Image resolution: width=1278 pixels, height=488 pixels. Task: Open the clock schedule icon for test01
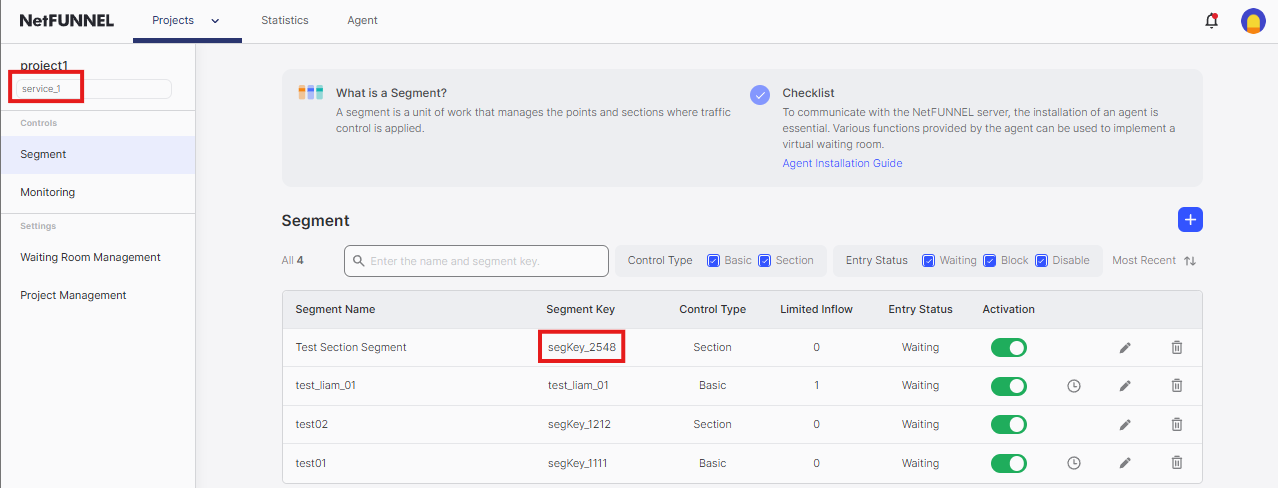coord(1074,463)
